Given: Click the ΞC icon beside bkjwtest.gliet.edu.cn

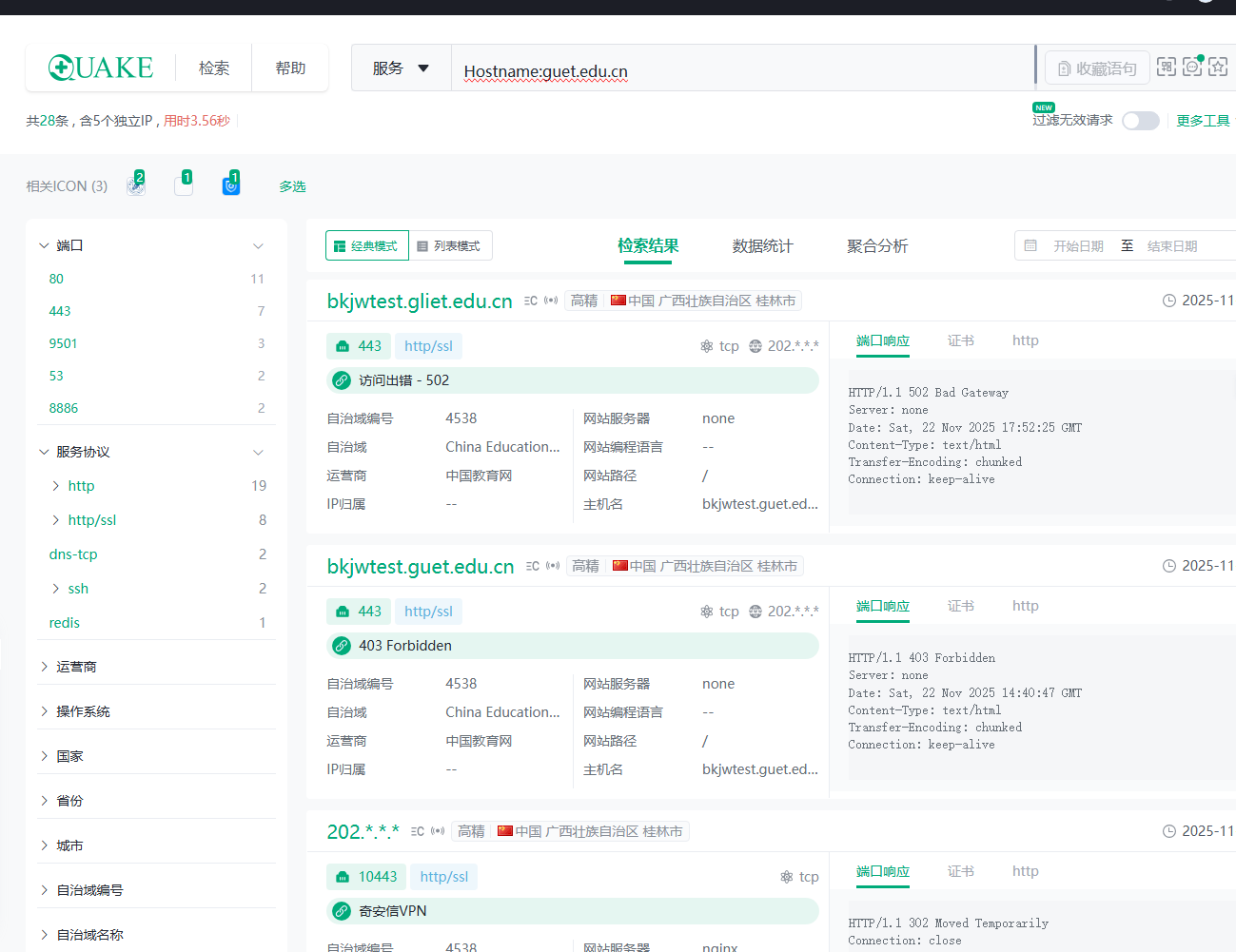Looking at the screenshot, I should (531, 301).
